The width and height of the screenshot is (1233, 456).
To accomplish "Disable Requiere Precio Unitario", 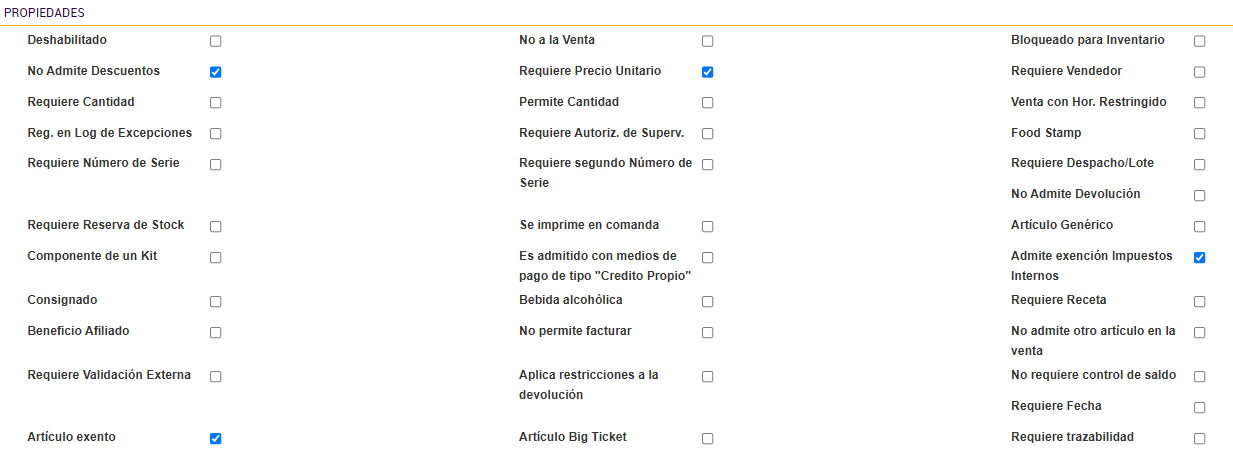I will (x=708, y=72).
